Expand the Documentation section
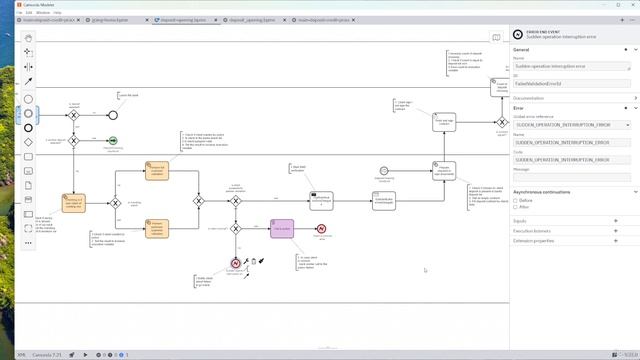The width and height of the screenshot is (640, 360). [x=636, y=98]
